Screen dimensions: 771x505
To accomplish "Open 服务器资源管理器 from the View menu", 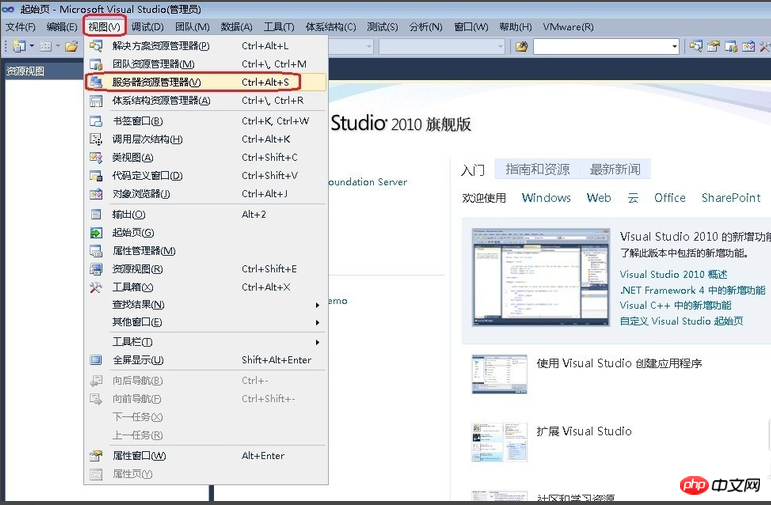I will pos(156,82).
